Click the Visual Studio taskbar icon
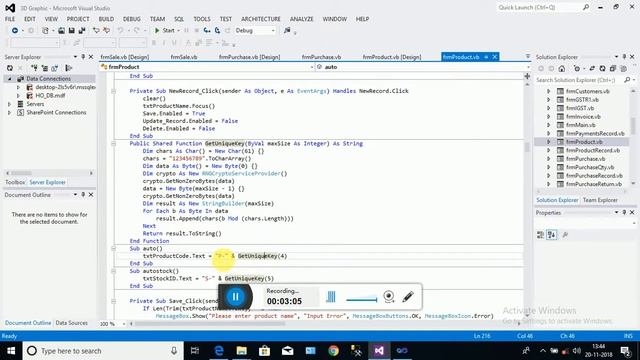The image size is (640, 360). (379, 351)
